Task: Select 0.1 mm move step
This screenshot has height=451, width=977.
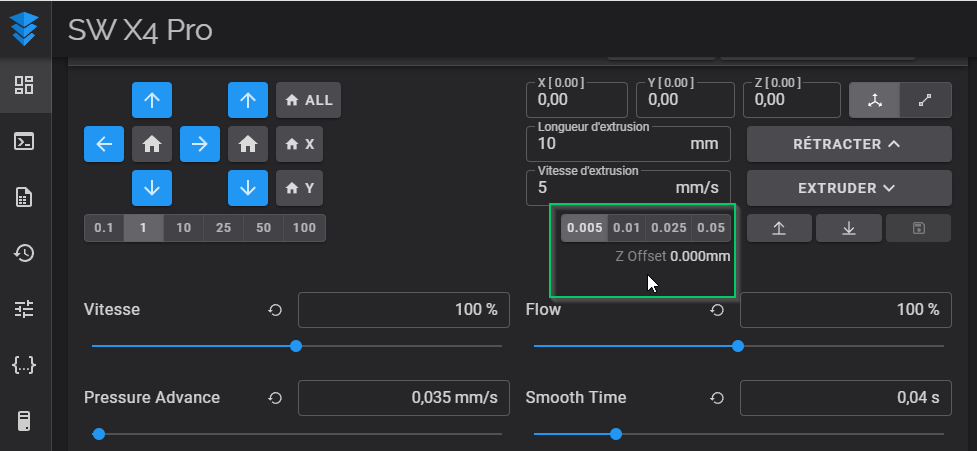Action: (x=104, y=228)
